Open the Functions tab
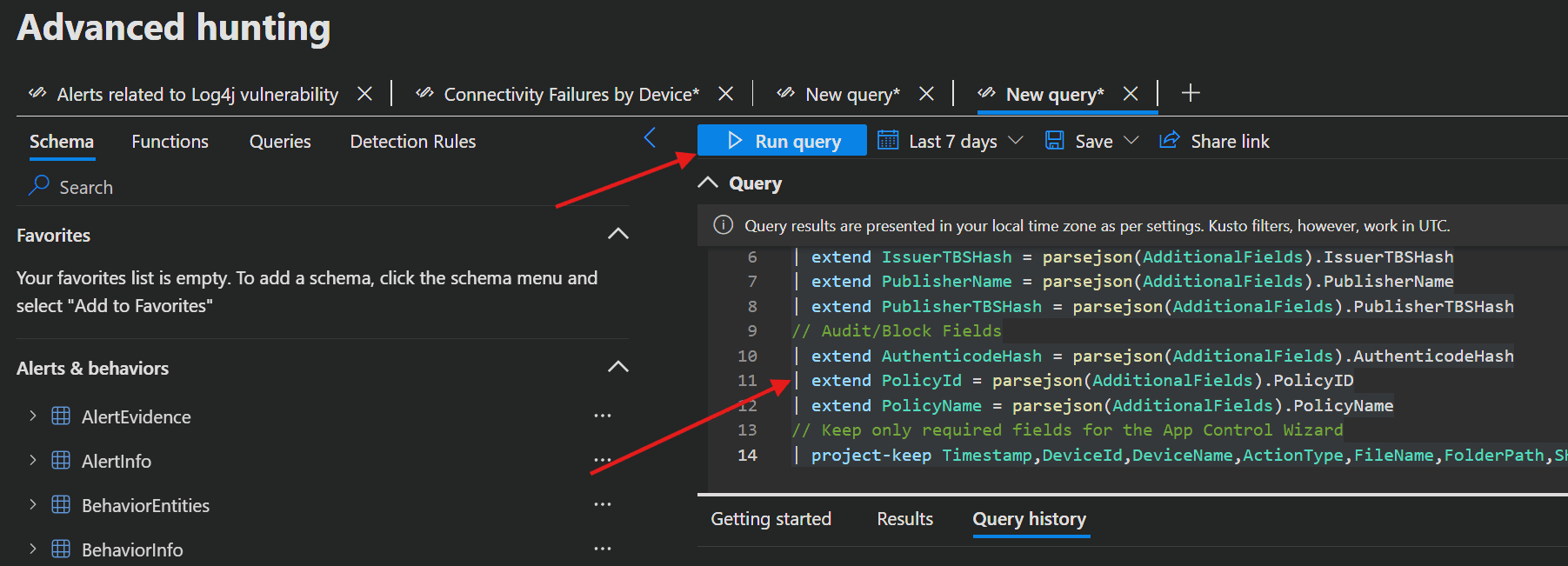1568x566 pixels. 170,142
